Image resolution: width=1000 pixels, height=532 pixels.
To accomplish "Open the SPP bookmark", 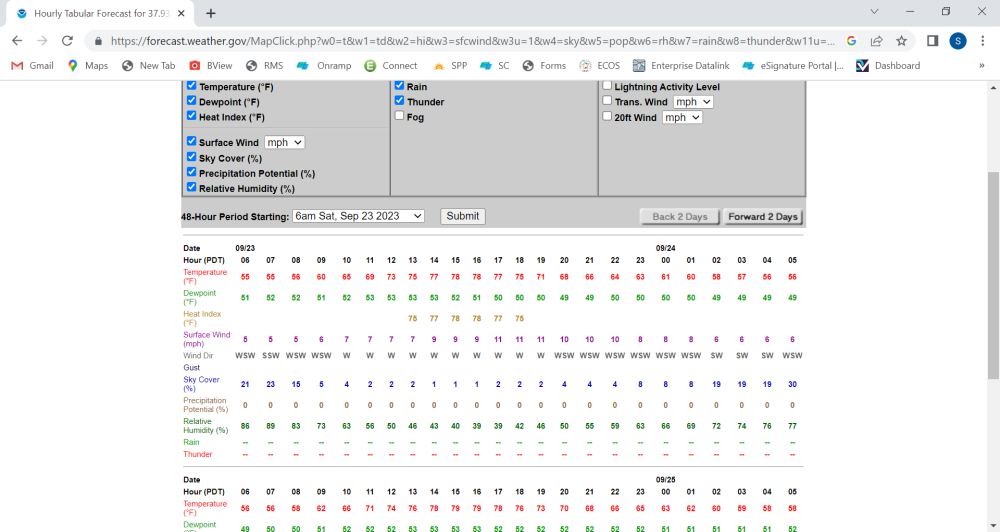I will pos(450,66).
